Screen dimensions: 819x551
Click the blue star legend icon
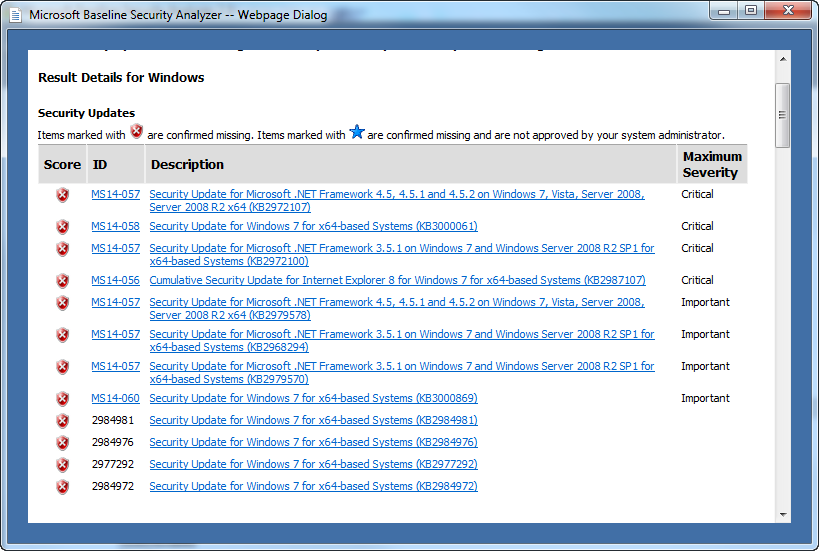357,132
